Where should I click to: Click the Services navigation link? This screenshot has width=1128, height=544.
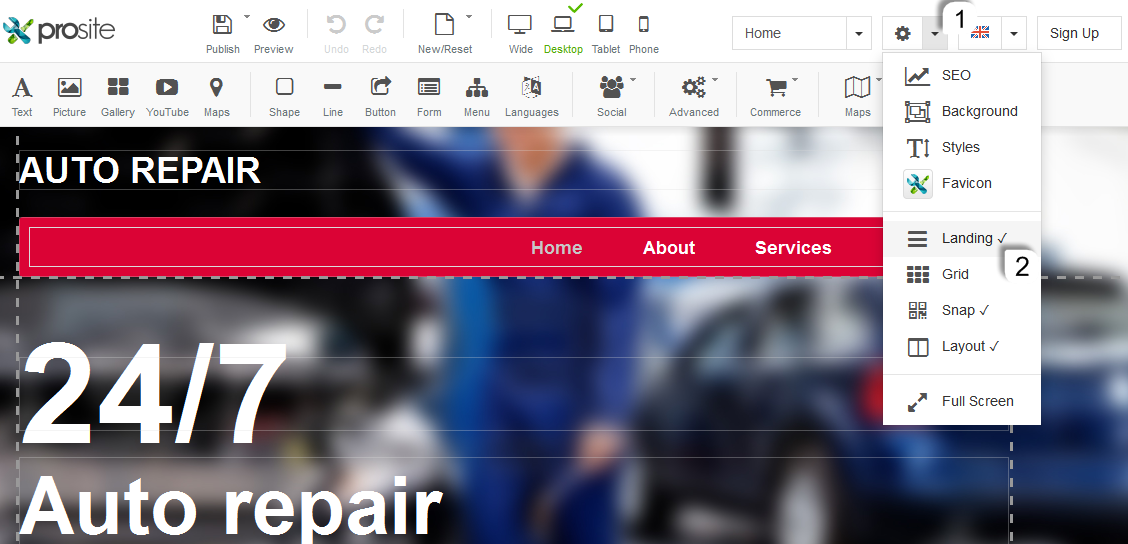[793, 248]
